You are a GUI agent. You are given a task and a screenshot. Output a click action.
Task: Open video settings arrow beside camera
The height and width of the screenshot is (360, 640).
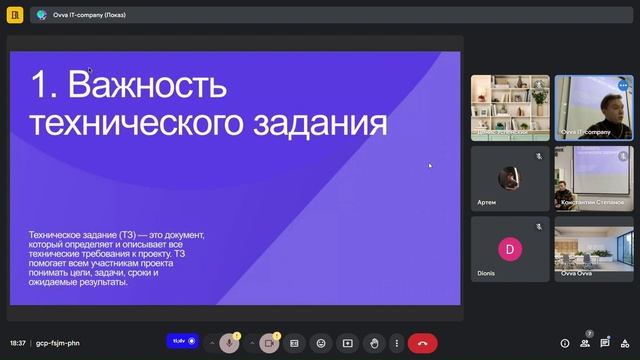click(252, 343)
